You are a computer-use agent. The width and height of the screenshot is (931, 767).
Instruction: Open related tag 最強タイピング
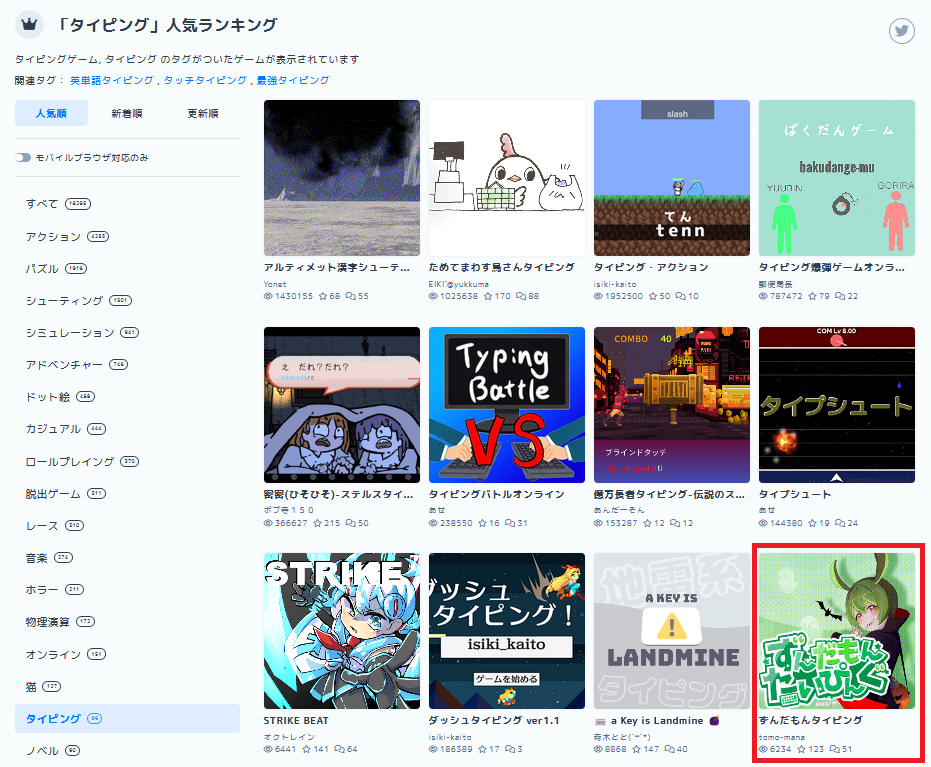pyautogui.click(x=293, y=80)
